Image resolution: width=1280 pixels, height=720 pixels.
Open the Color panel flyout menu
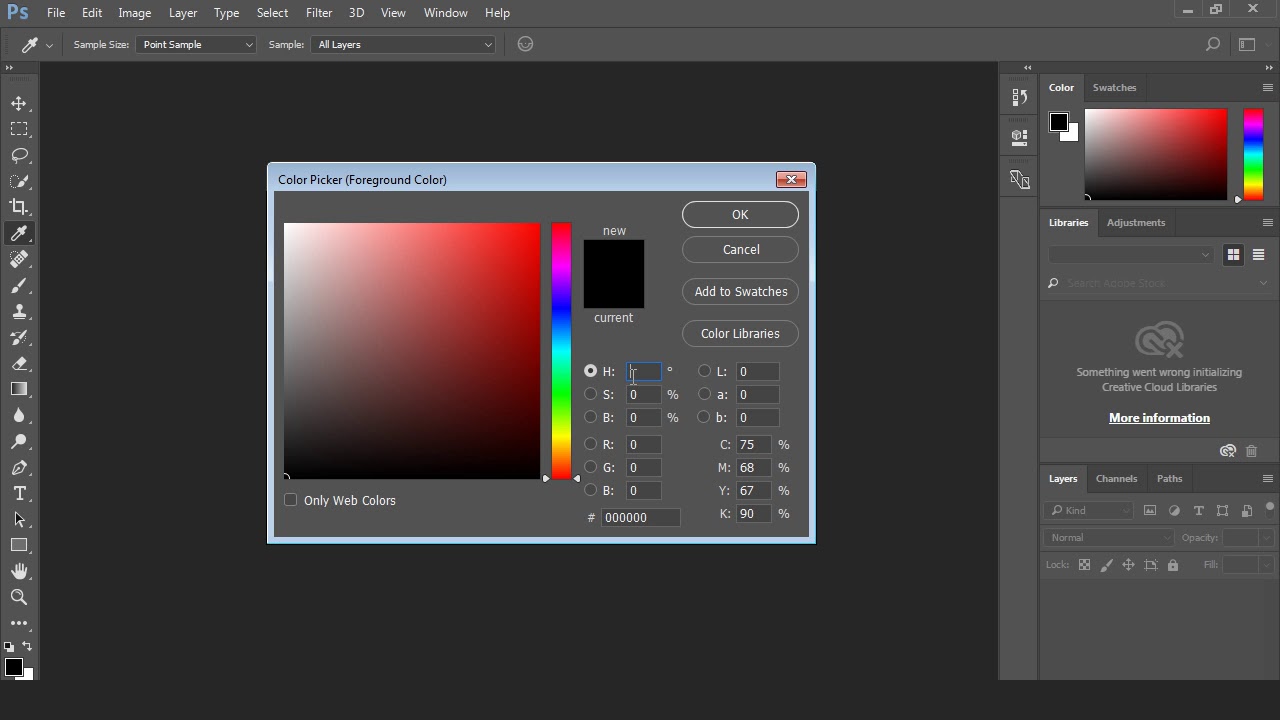point(1267,88)
